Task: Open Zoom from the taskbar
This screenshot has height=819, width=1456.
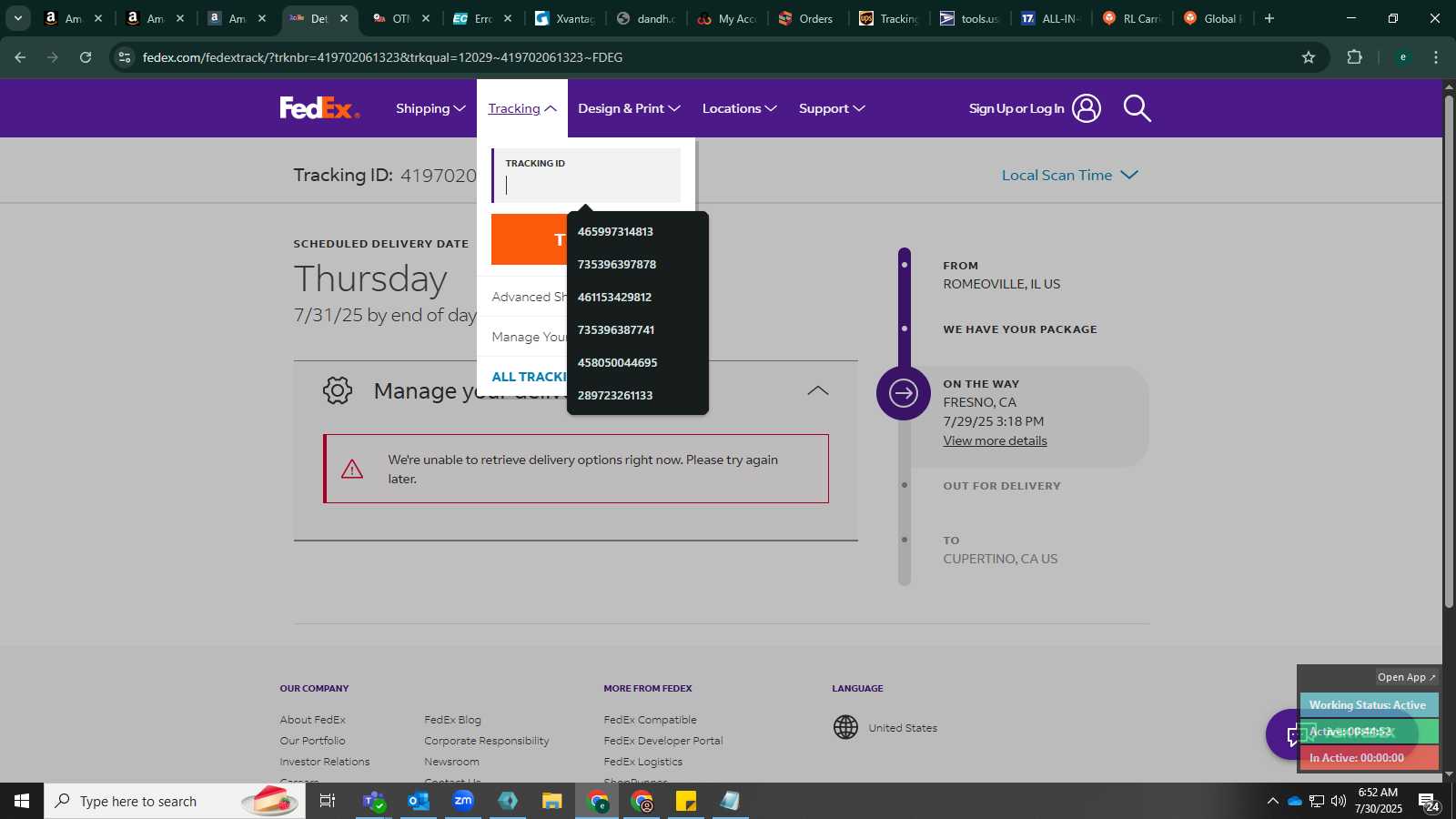Action: (463, 801)
